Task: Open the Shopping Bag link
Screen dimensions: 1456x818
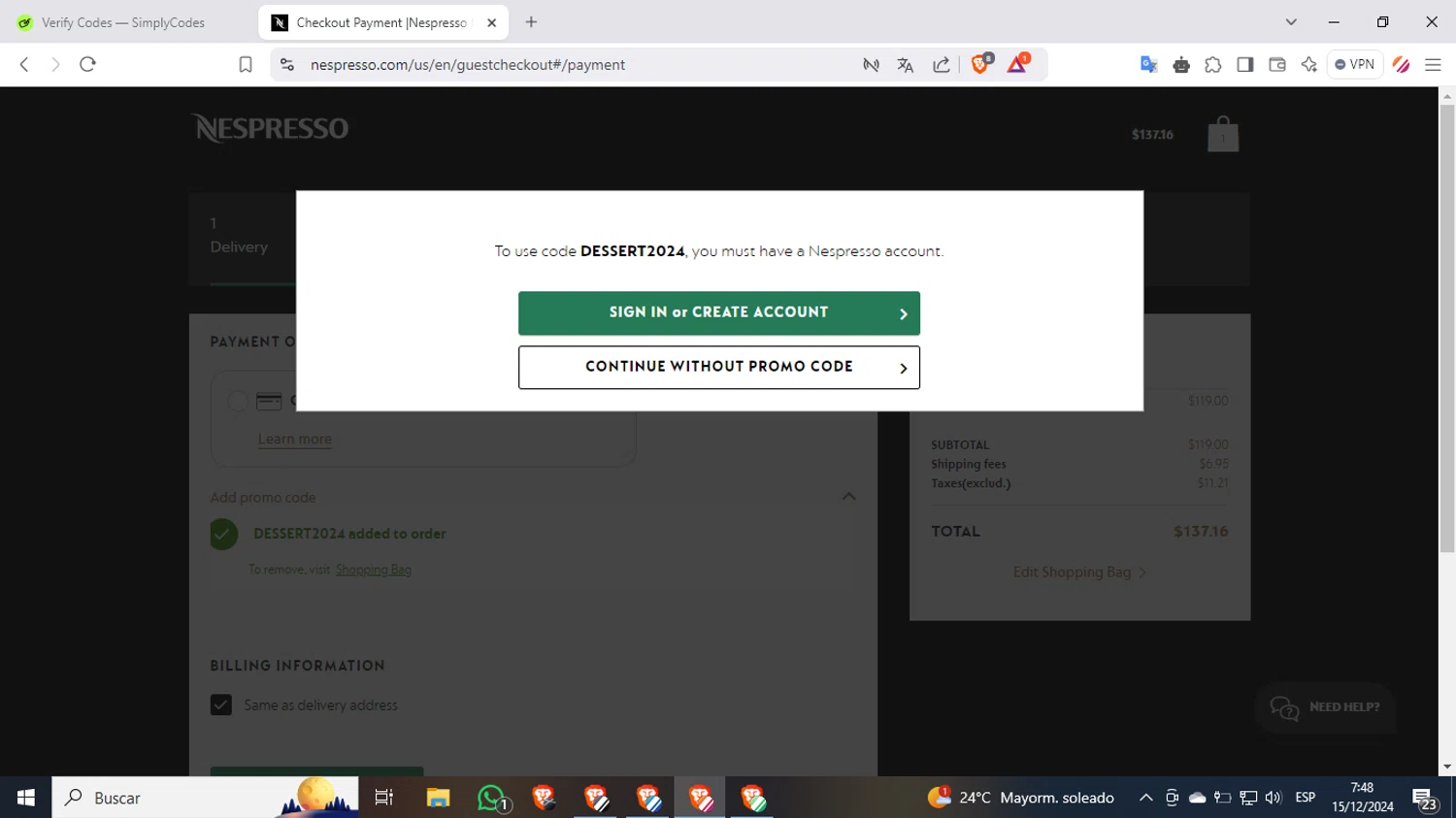Action: click(374, 570)
